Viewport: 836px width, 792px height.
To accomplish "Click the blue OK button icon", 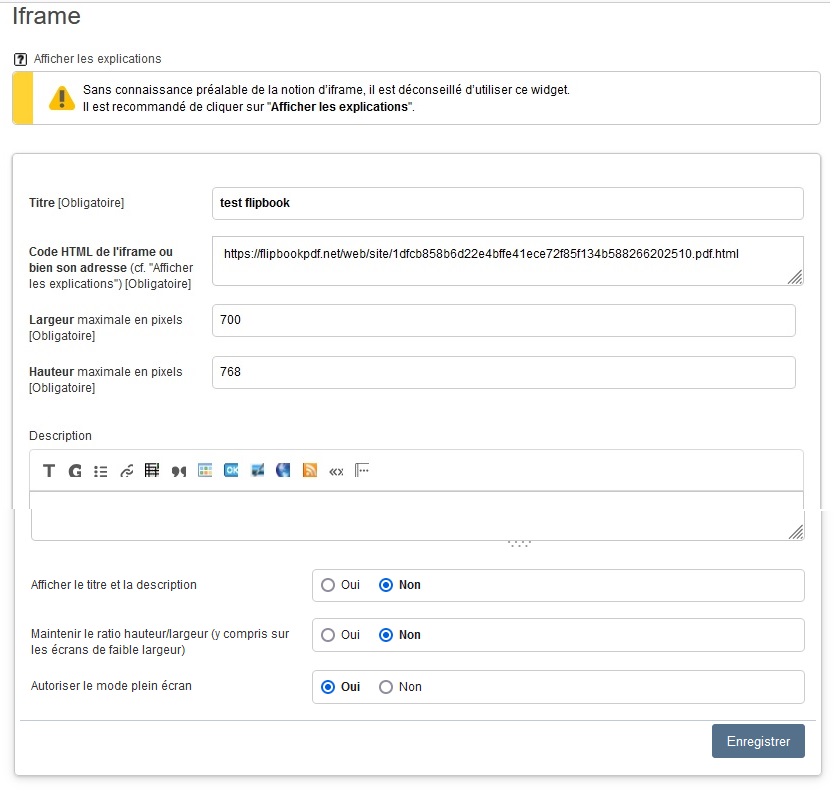I will (x=231, y=470).
